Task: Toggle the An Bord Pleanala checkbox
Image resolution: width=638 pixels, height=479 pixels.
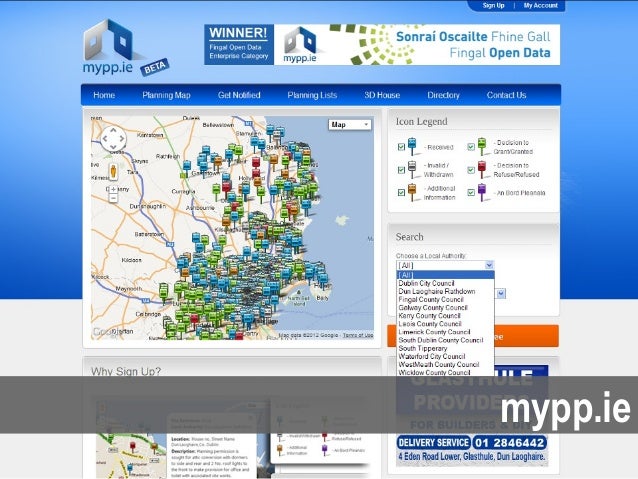Action: click(471, 192)
